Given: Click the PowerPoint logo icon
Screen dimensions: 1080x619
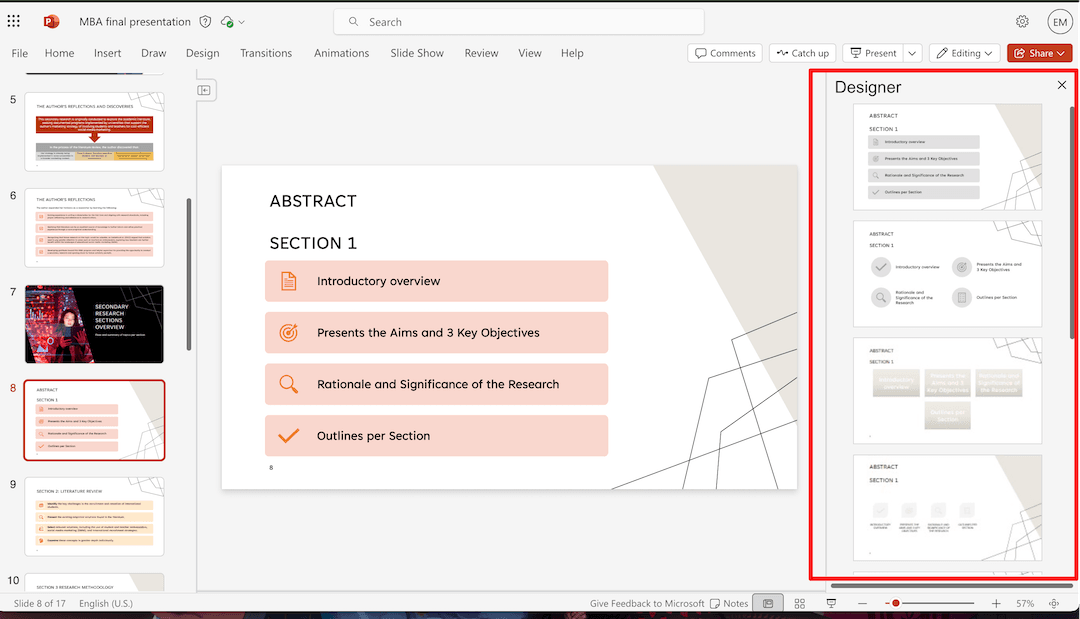Looking at the screenshot, I should [50, 21].
